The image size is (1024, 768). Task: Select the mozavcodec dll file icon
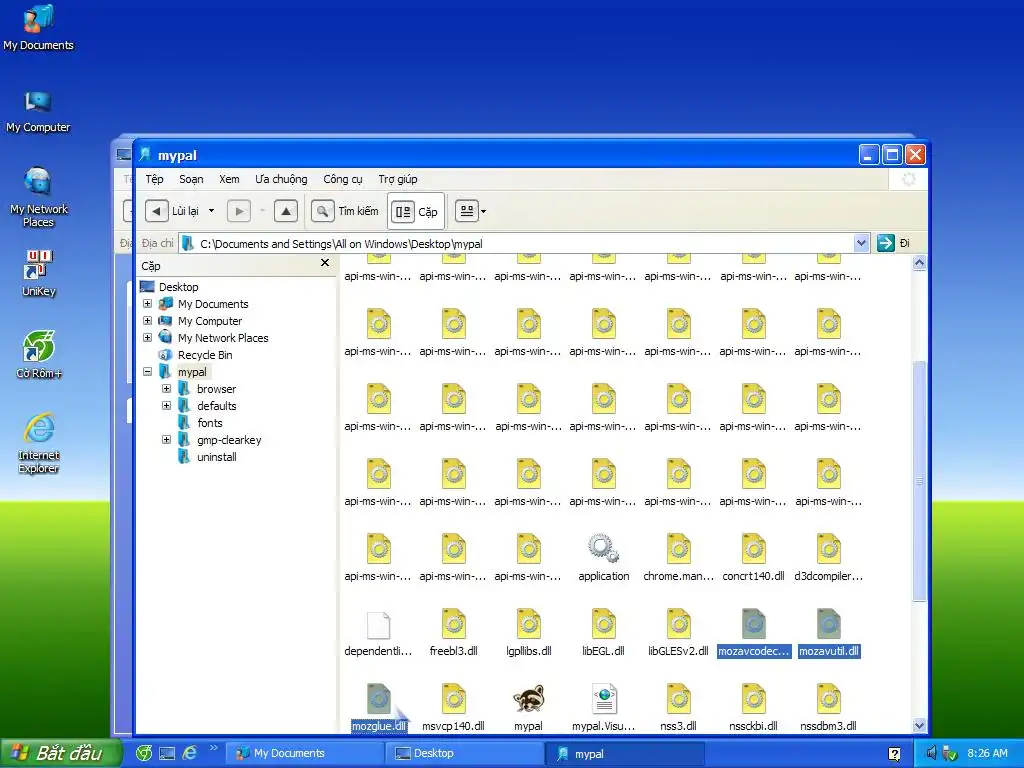754,624
